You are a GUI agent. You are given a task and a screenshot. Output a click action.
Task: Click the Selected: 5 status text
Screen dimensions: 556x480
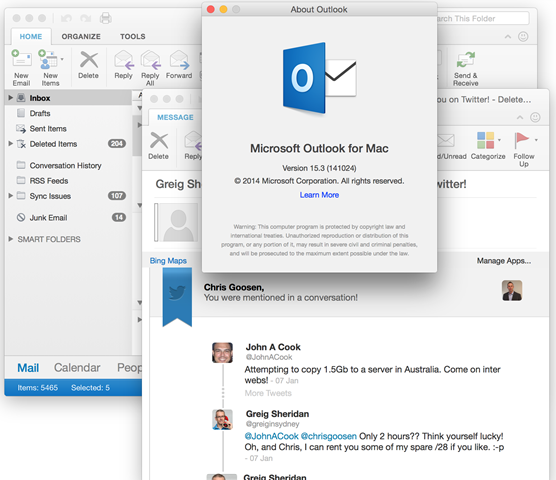click(90, 388)
